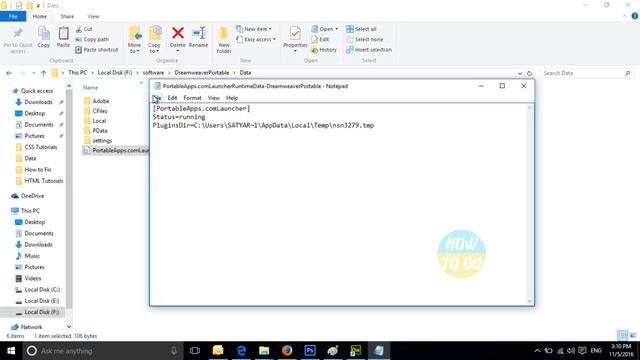Click History in Open group
The height and width of the screenshot is (360, 640).
coord(324,49)
